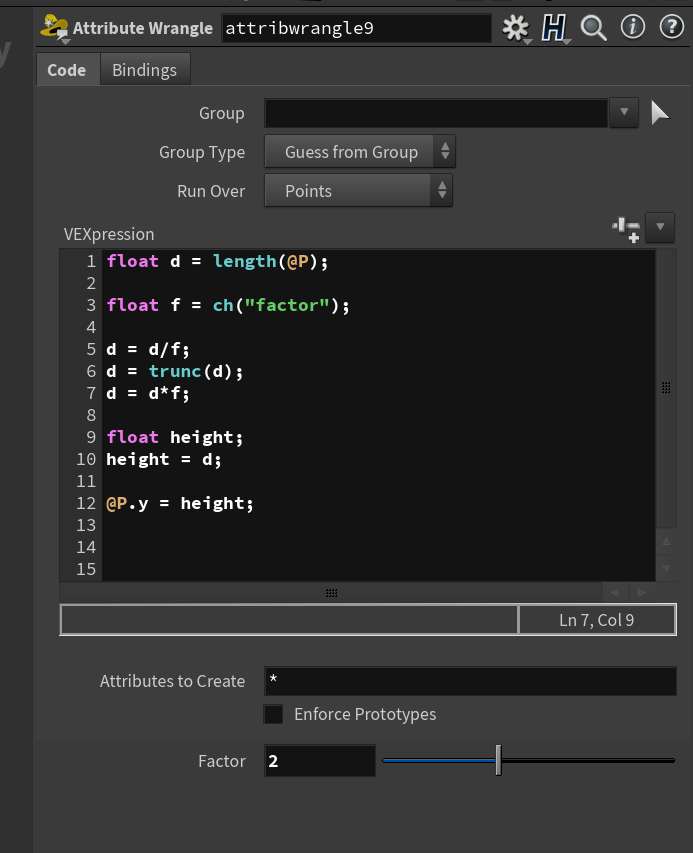Screen dimensions: 693x853
Task: Switch to the Bindings tab
Action: [x=145, y=70]
